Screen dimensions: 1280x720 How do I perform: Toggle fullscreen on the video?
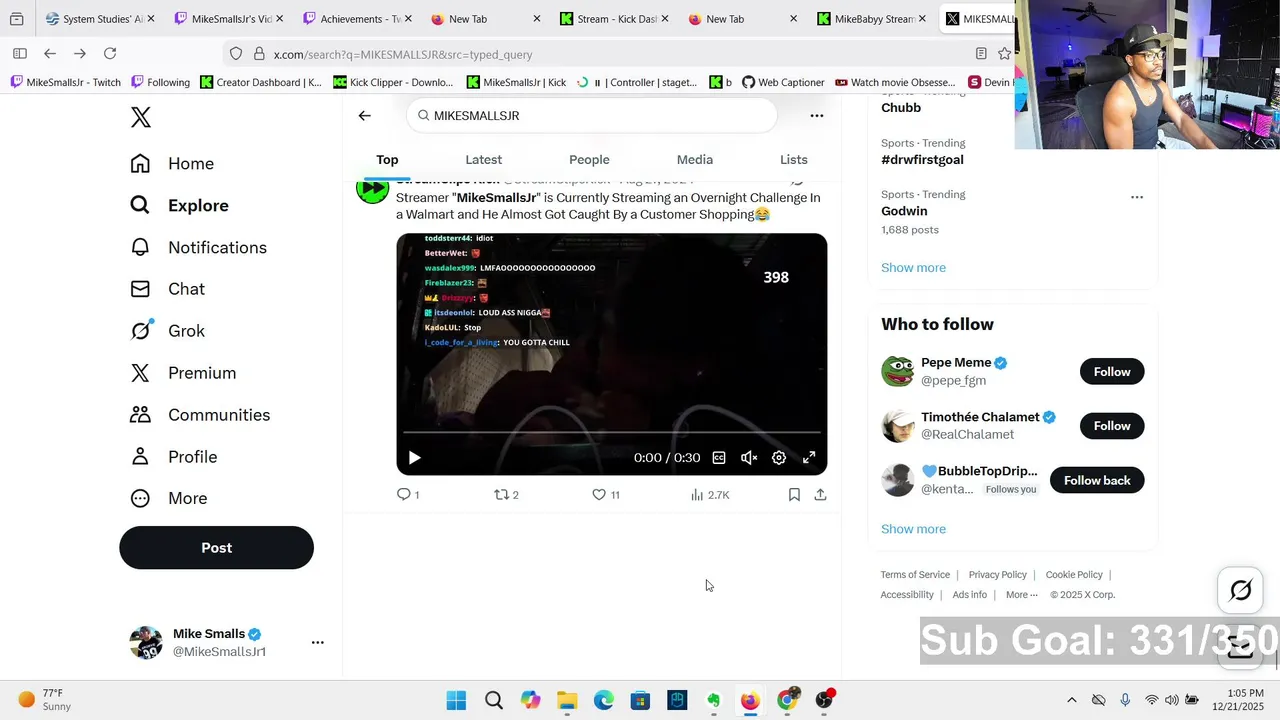(x=809, y=458)
